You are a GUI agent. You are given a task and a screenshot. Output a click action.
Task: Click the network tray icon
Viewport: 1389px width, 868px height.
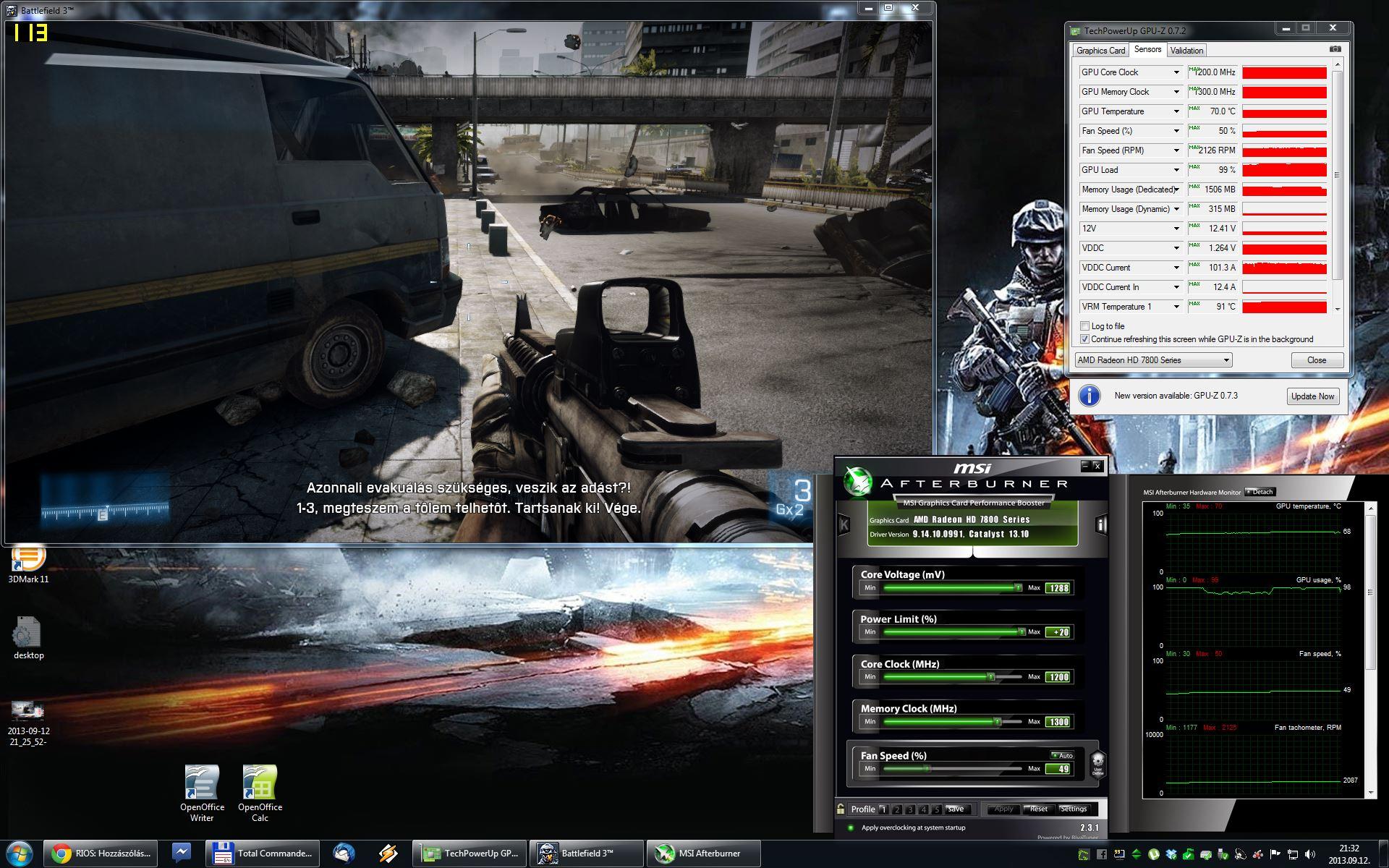[x=1293, y=854]
